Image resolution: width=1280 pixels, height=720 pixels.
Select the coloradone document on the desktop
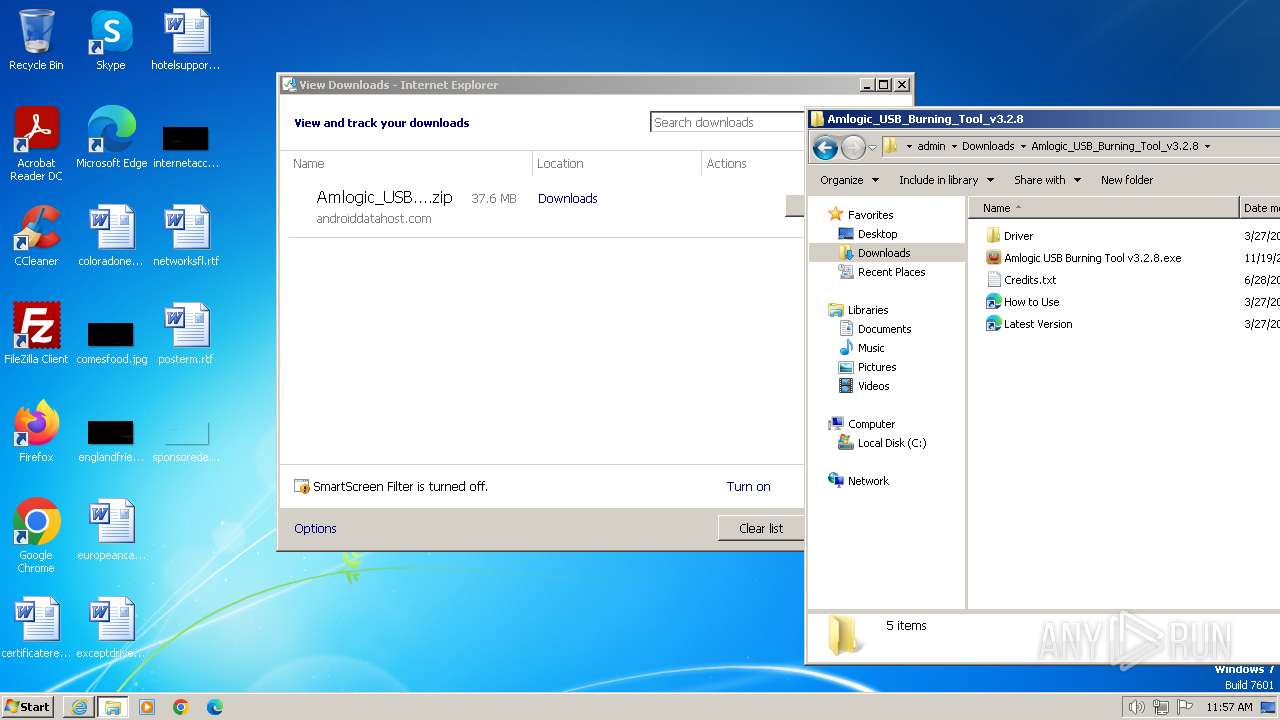(111, 236)
